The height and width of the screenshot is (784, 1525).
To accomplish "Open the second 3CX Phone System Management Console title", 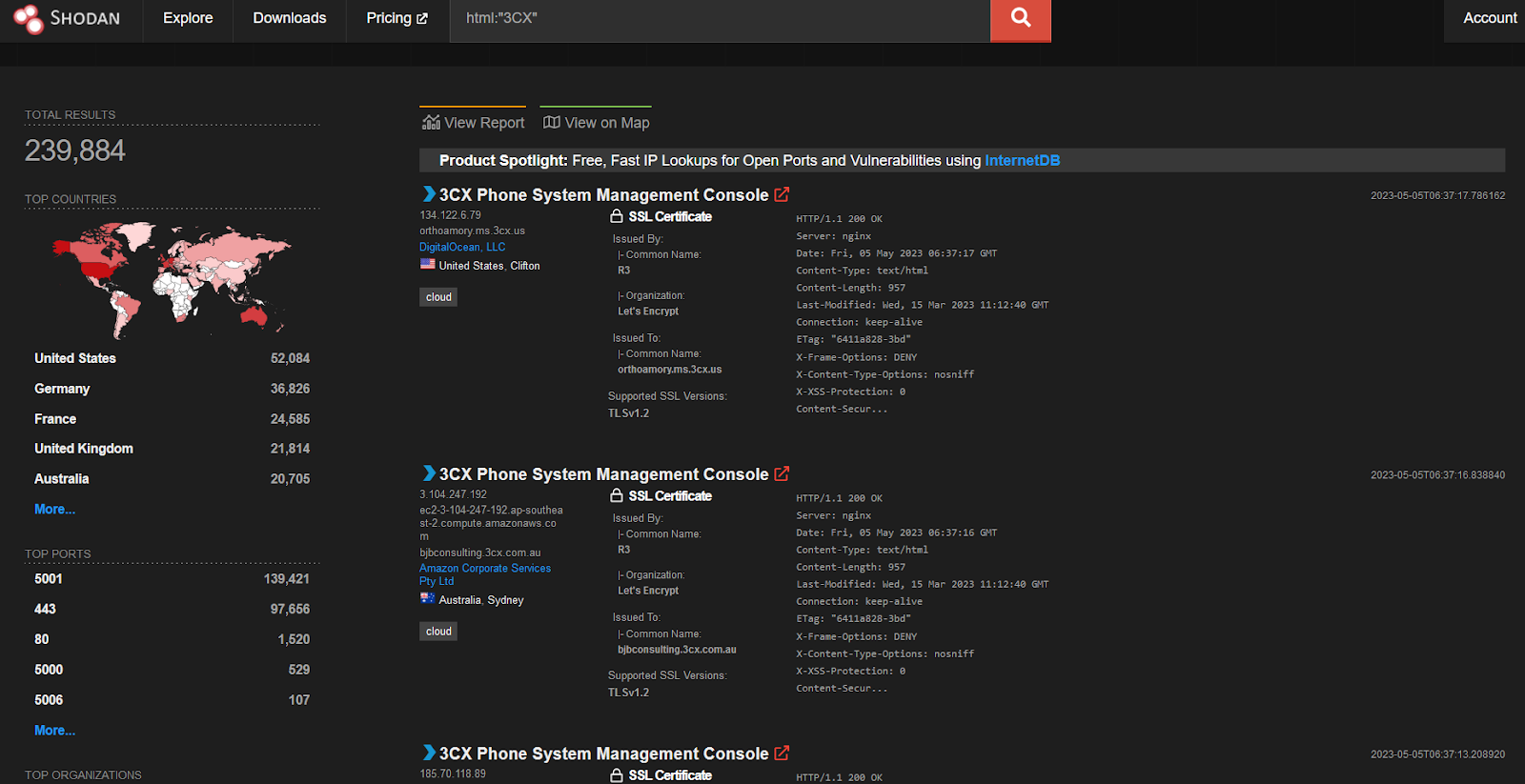I will pos(603,473).
